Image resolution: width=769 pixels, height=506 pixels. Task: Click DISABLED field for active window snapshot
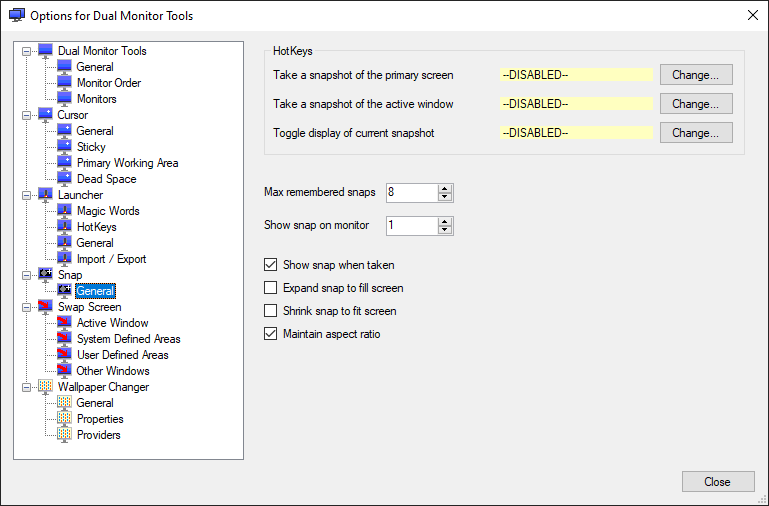(x=576, y=104)
